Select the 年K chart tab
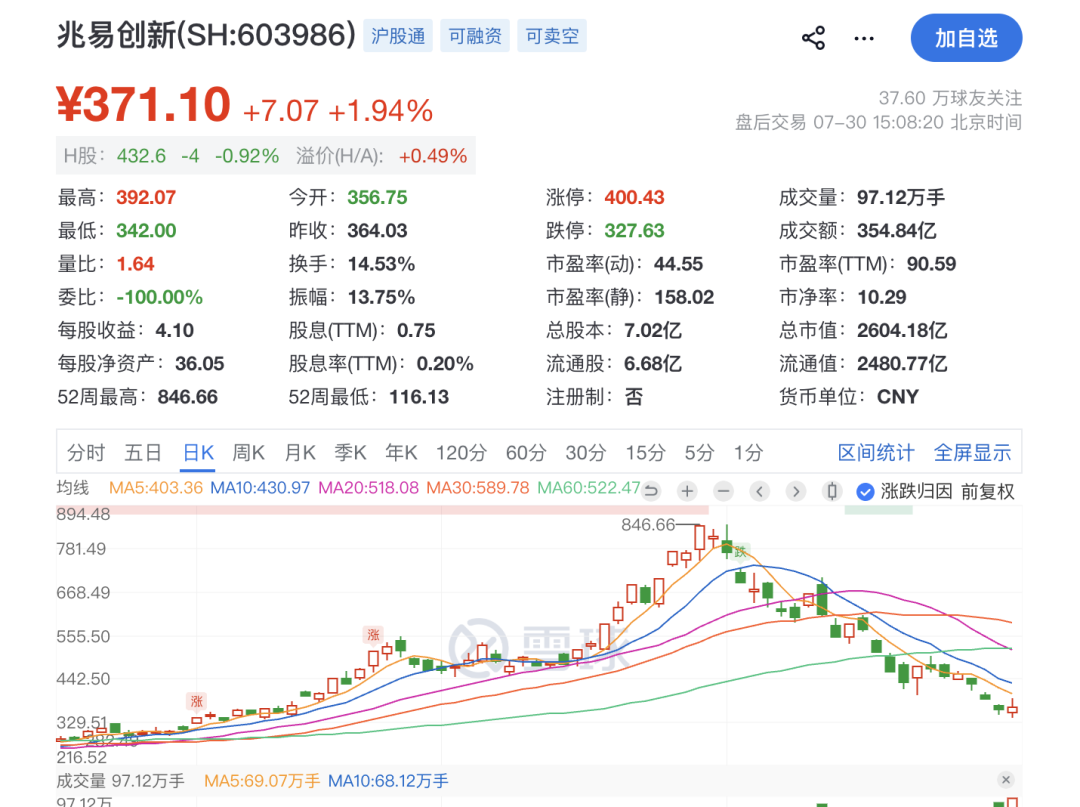 pos(401,452)
